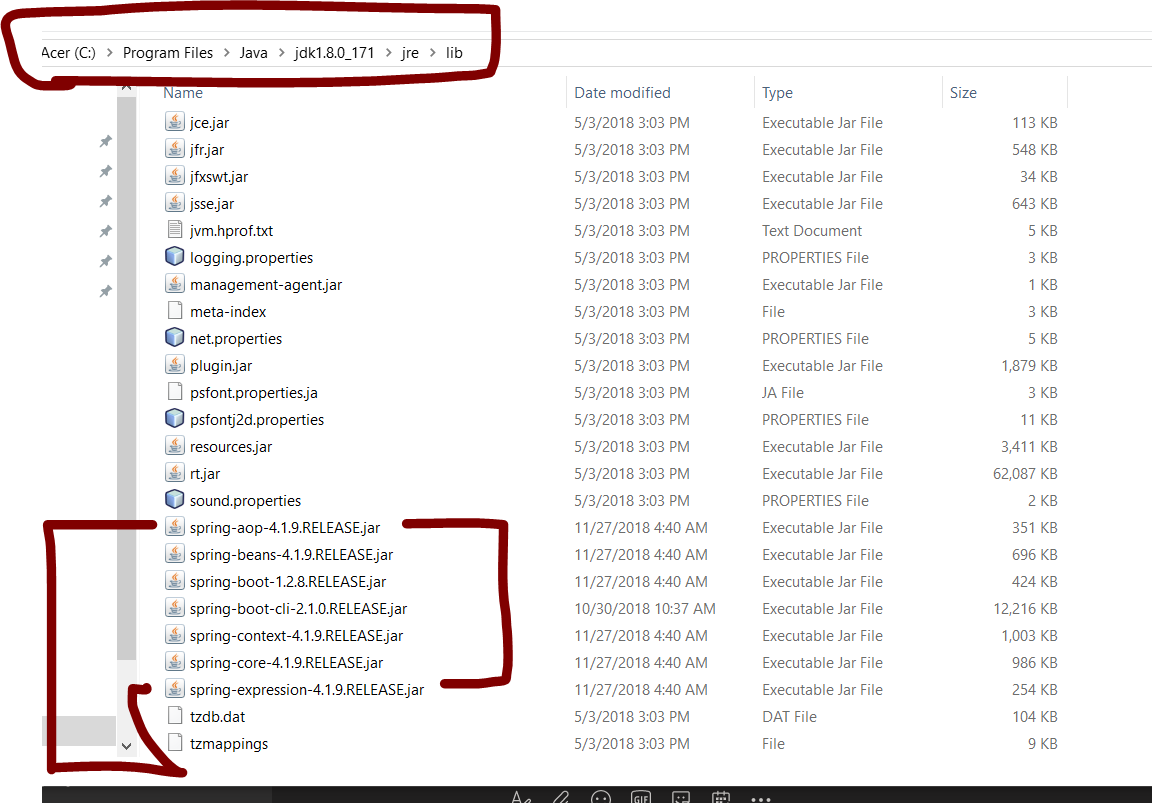This screenshot has width=1152, height=803.
Task: Open the GIF button in bottom toolbar
Action: click(641, 798)
